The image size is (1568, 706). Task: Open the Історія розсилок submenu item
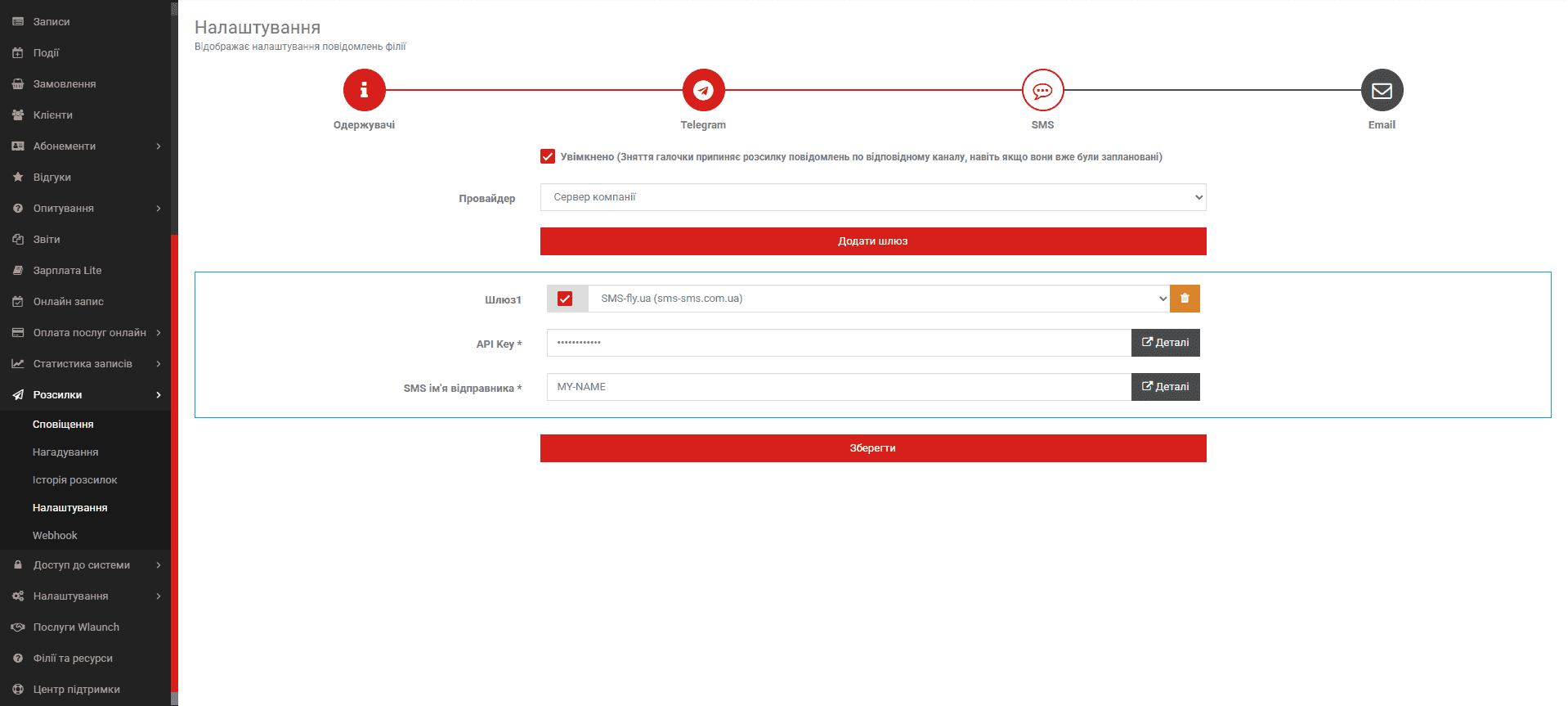[75, 480]
